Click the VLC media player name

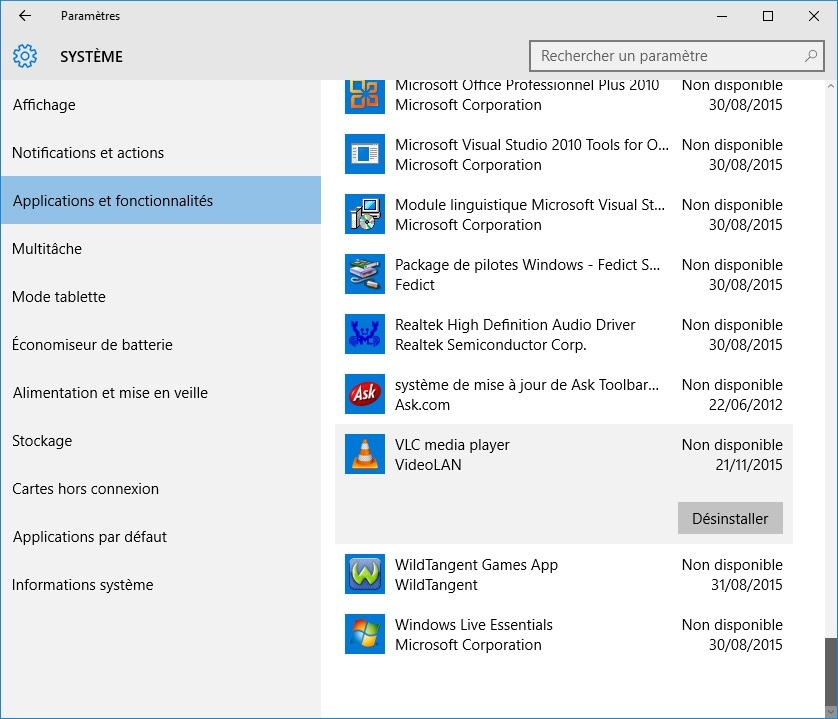click(x=452, y=445)
